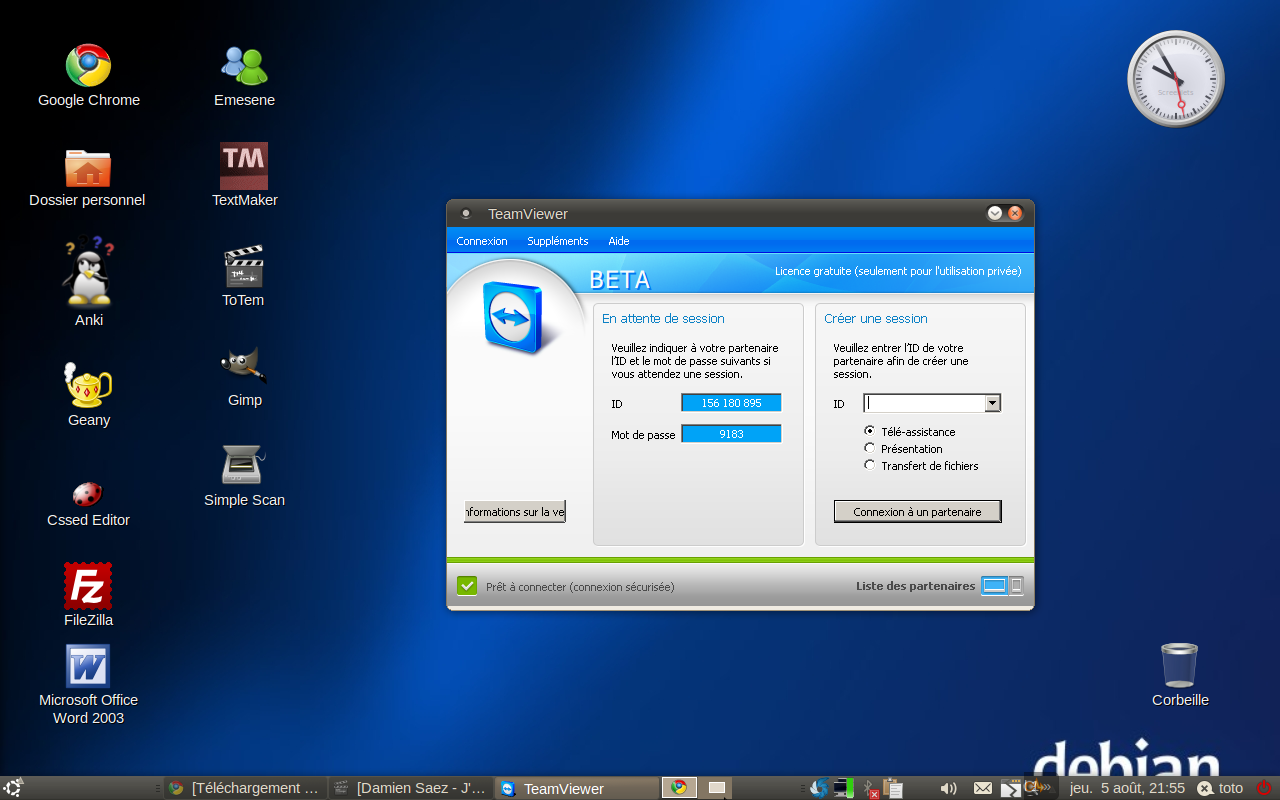The image size is (1280, 800).
Task: Select the Télé-assistance radio option
Action: click(870, 431)
